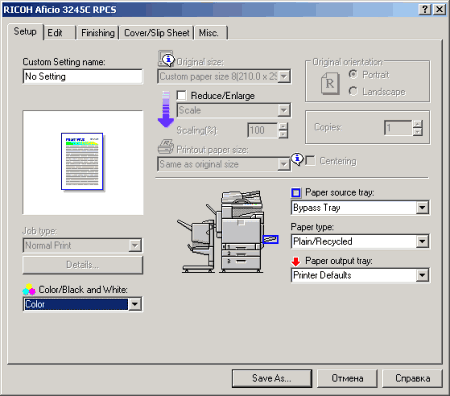Enable the Reduce/Enlarge checkbox
Image resolution: width=450 pixels, height=396 pixels.
point(181,95)
